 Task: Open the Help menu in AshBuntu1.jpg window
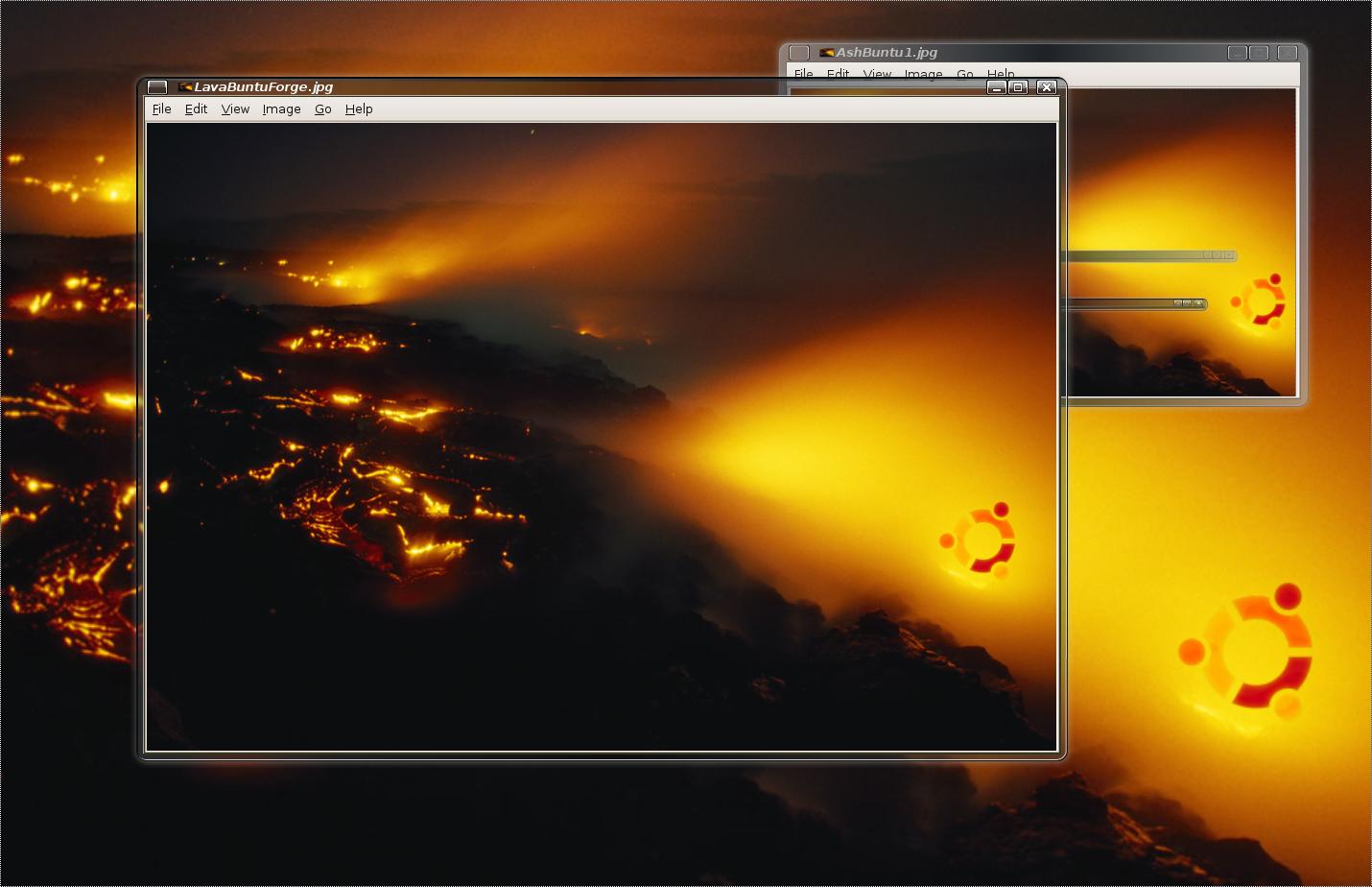1001,74
